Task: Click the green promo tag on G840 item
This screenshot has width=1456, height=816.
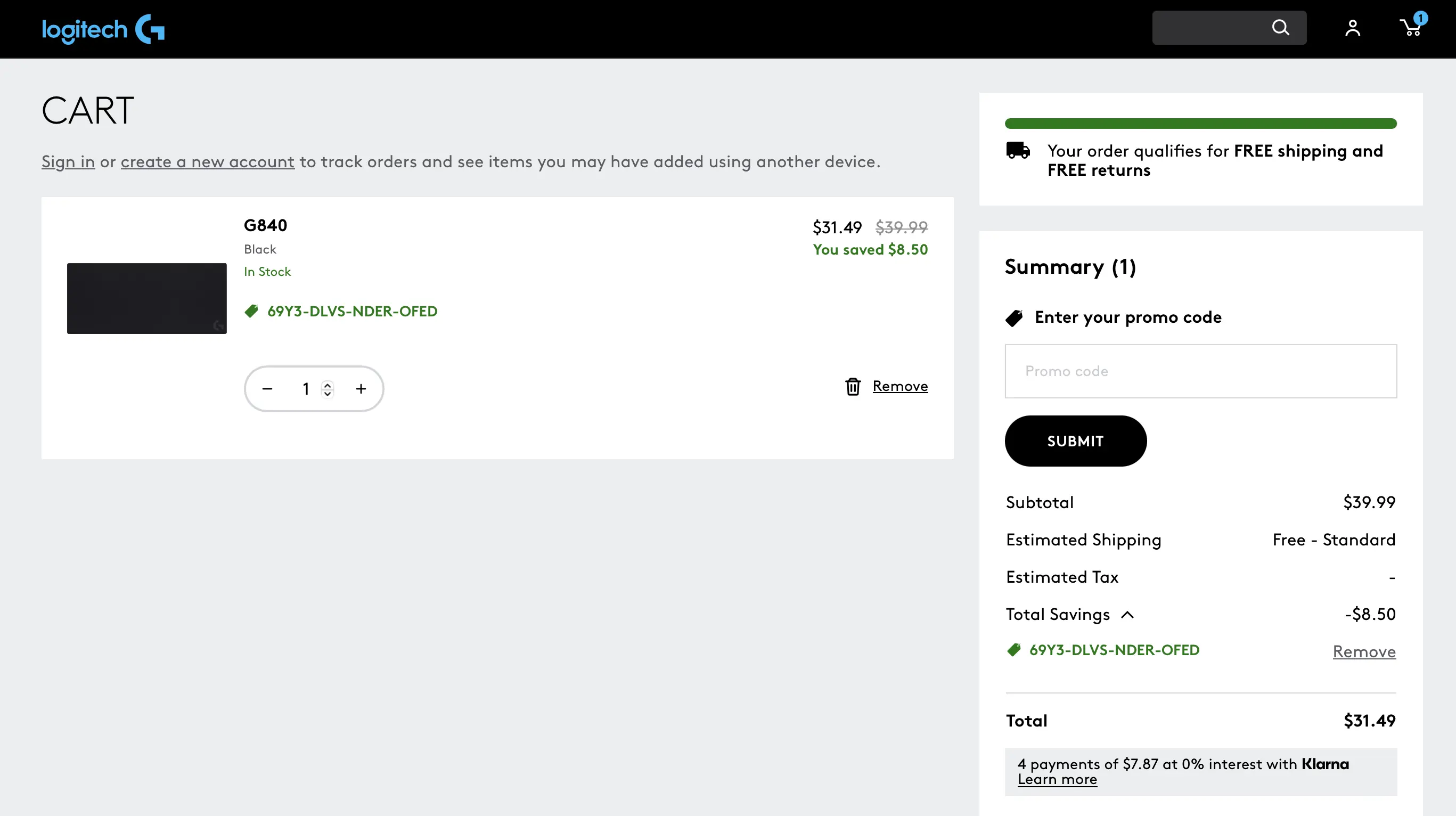Action: 251,311
